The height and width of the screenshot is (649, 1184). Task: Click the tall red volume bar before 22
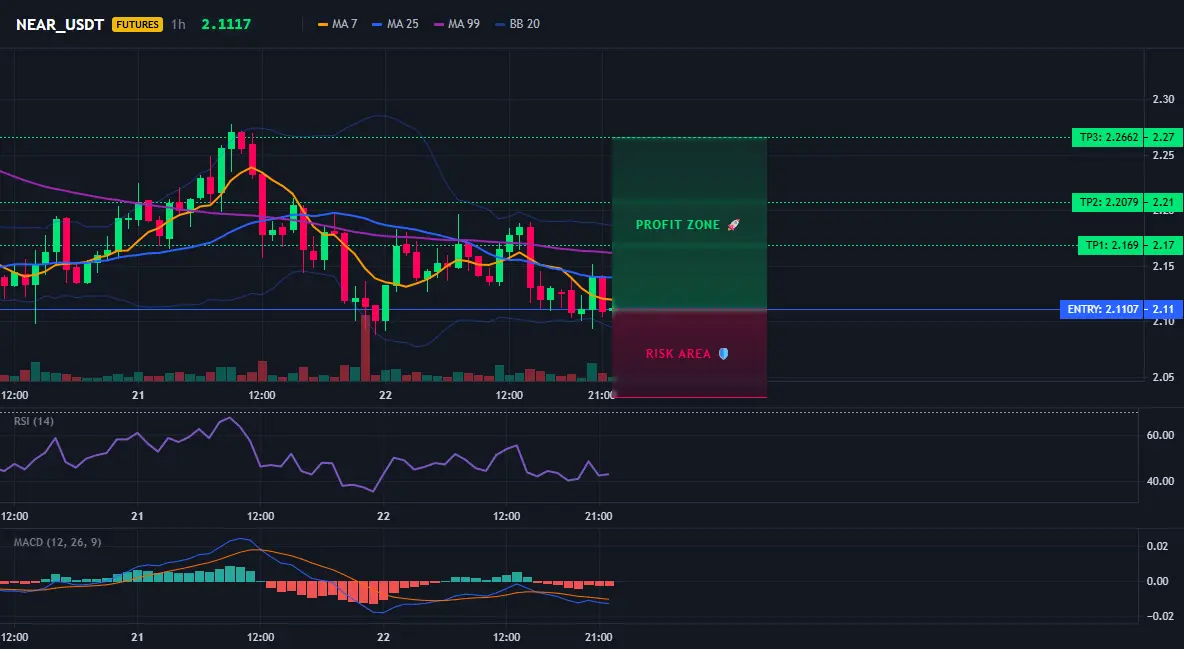365,348
